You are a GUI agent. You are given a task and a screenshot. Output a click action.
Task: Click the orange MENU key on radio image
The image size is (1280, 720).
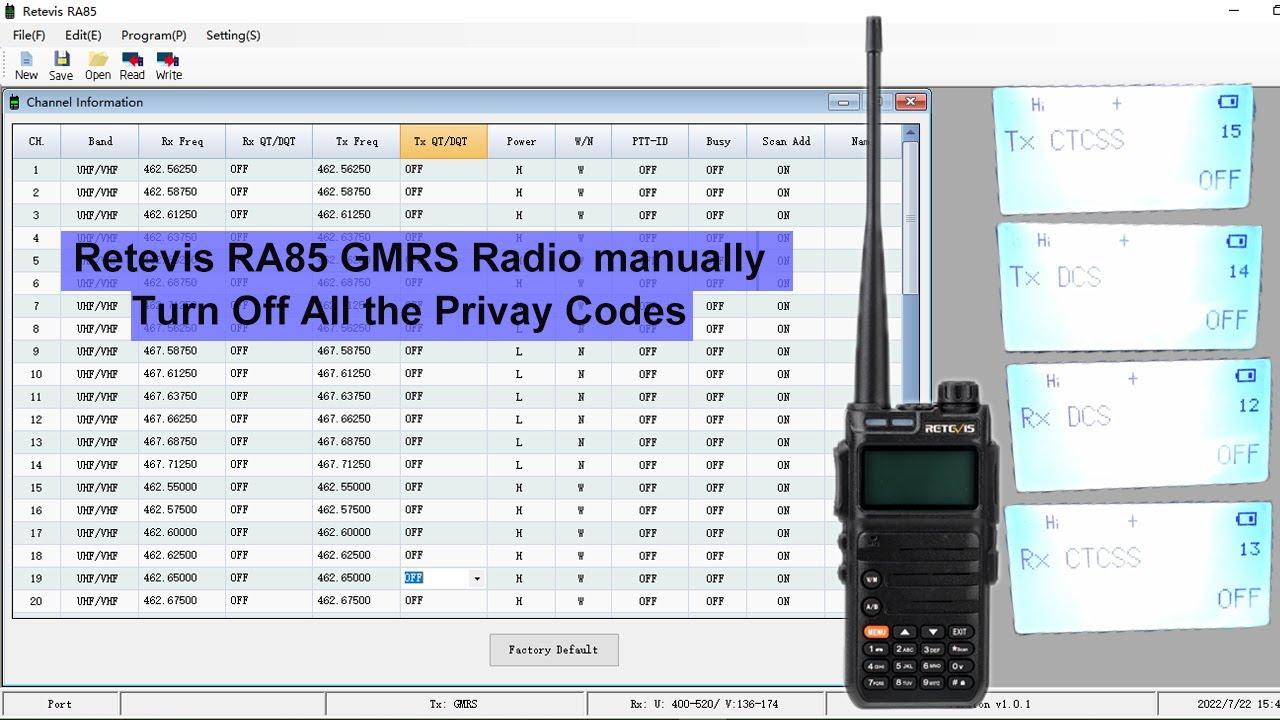click(876, 632)
